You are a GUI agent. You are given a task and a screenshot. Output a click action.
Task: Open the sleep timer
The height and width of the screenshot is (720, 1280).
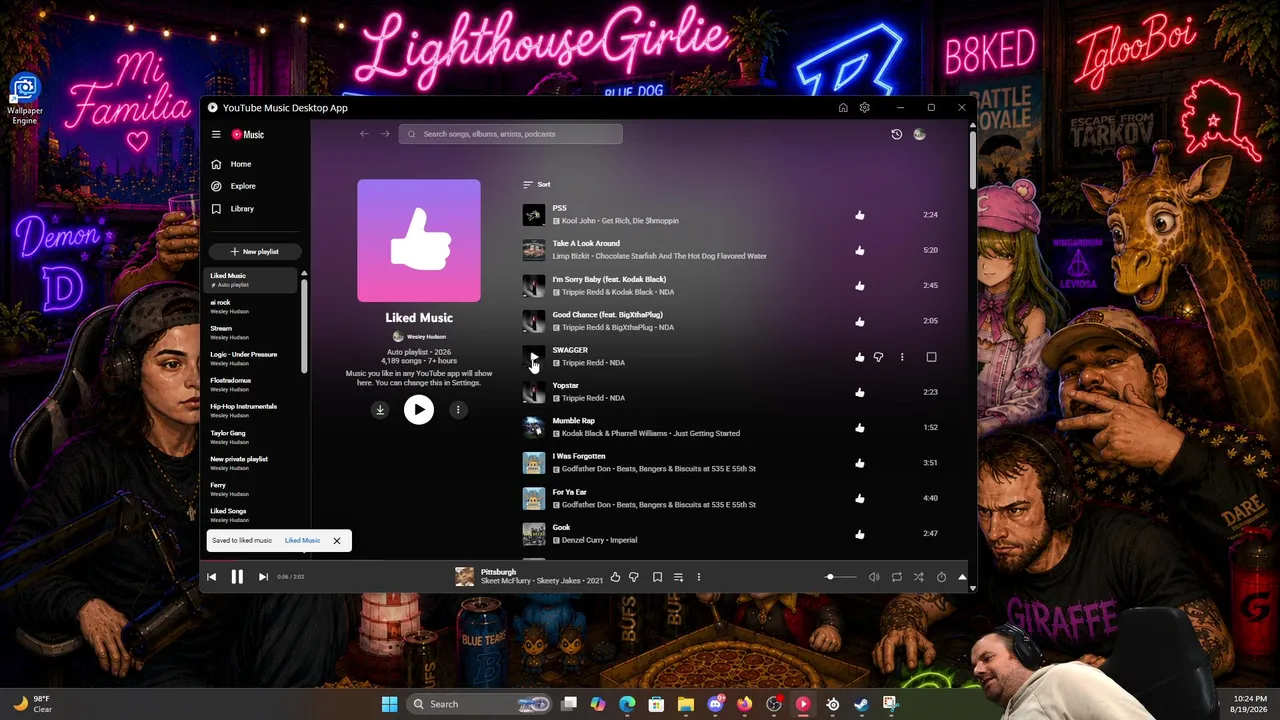pos(941,577)
